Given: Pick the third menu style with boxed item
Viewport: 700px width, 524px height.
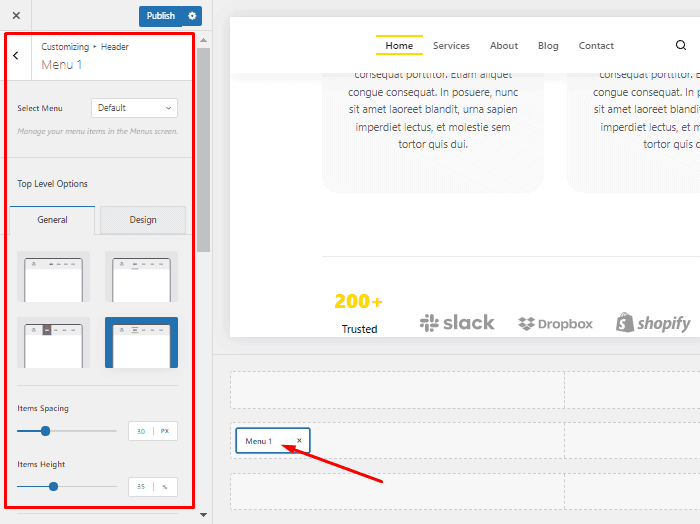Looking at the screenshot, I should [54, 343].
